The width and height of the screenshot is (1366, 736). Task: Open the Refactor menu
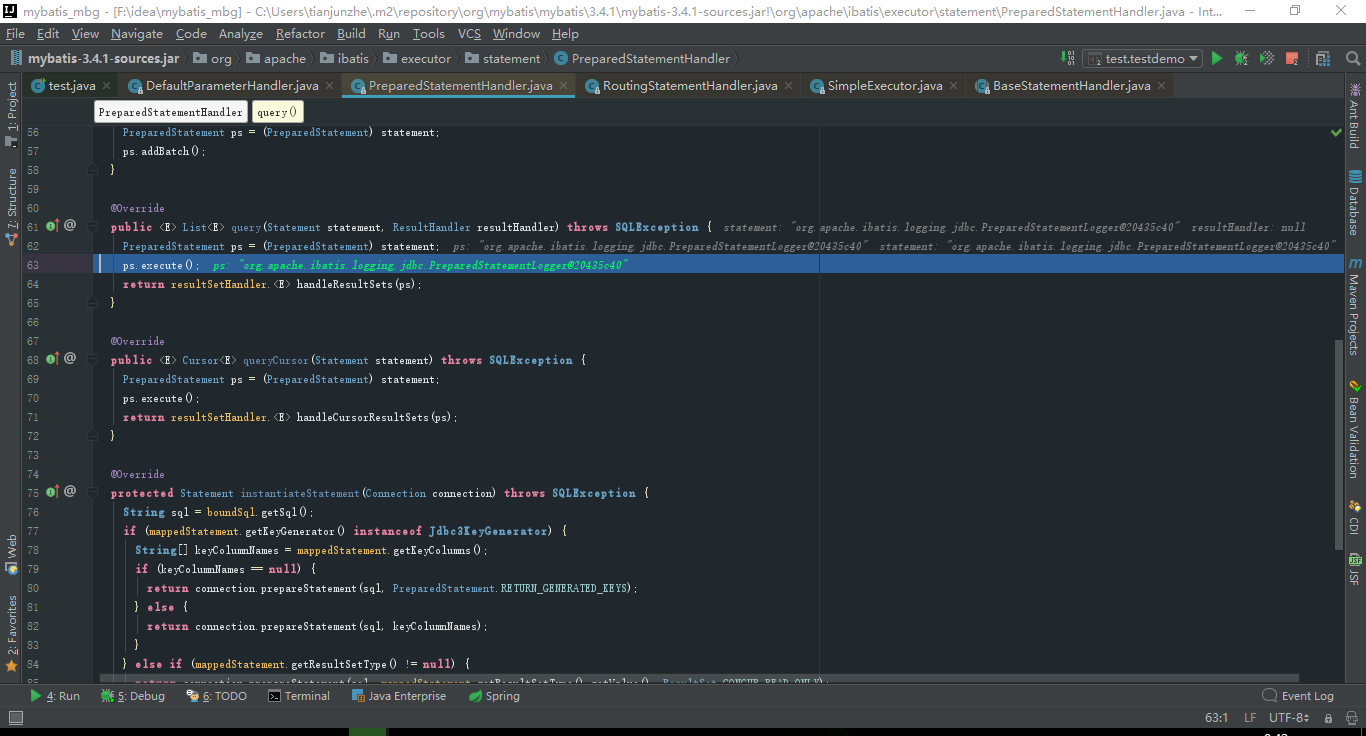pyautogui.click(x=298, y=33)
